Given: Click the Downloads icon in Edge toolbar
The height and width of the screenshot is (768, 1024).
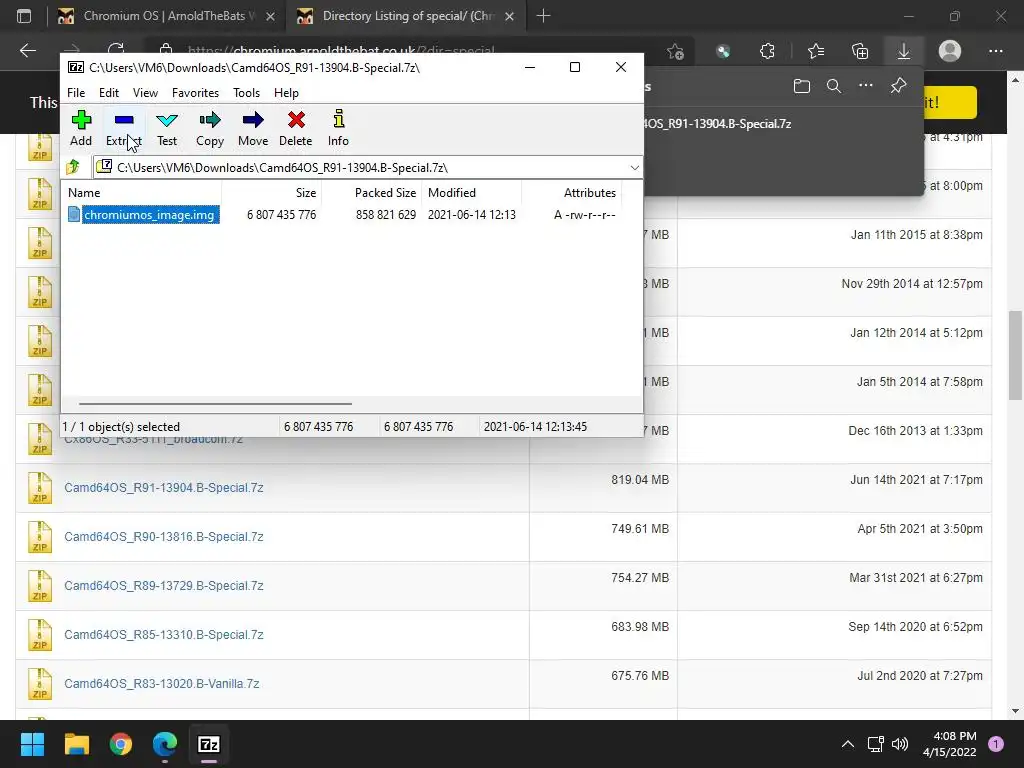Looking at the screenshot, I should pos(904,51).
